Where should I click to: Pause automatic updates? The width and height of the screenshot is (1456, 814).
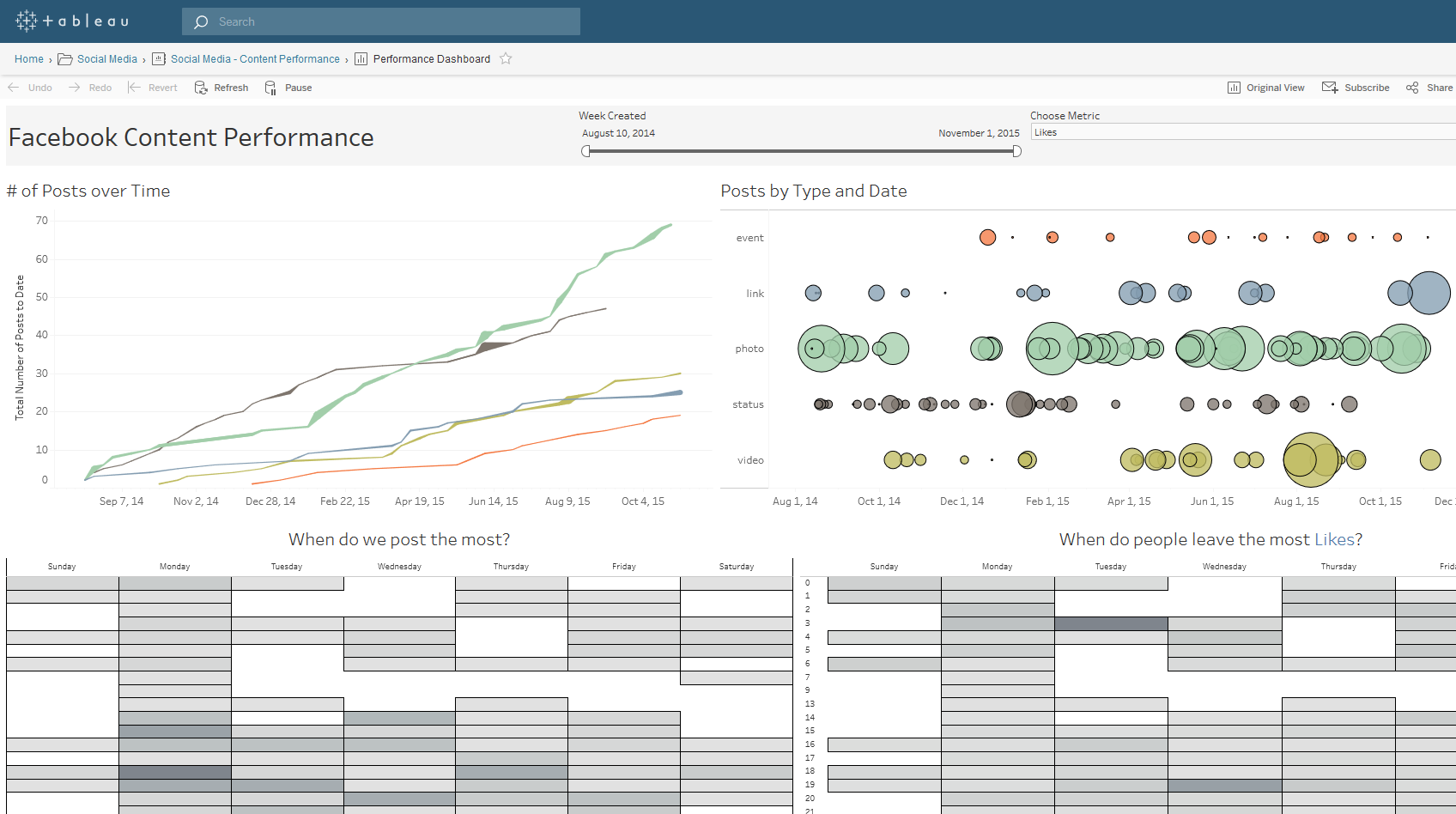(x=288, y=88)
